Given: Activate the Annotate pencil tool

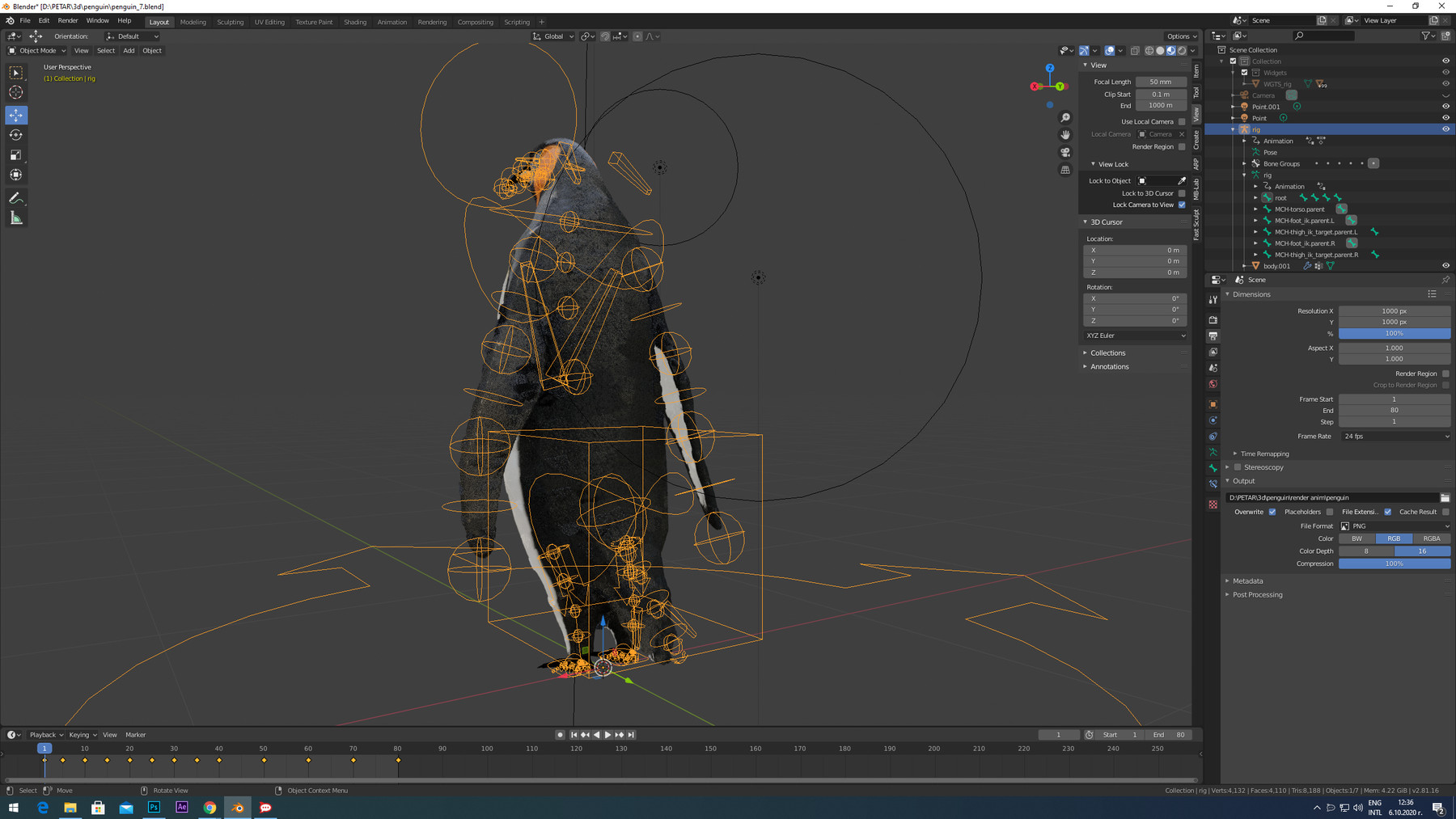Looking at the screenshot, I should [16, 198].
